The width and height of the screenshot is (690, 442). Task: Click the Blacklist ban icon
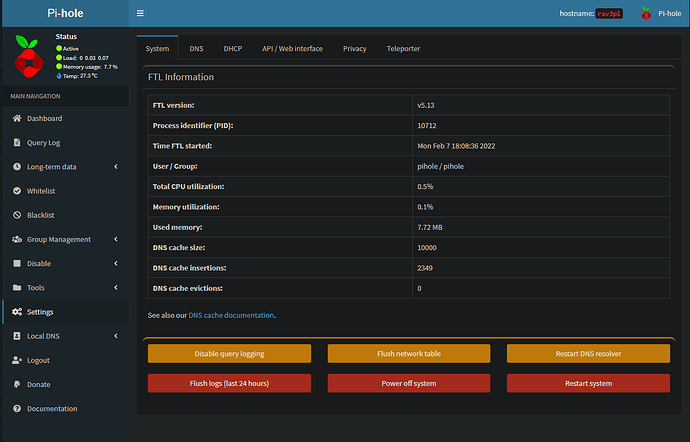pyautogui.click(x=17, y=215)
